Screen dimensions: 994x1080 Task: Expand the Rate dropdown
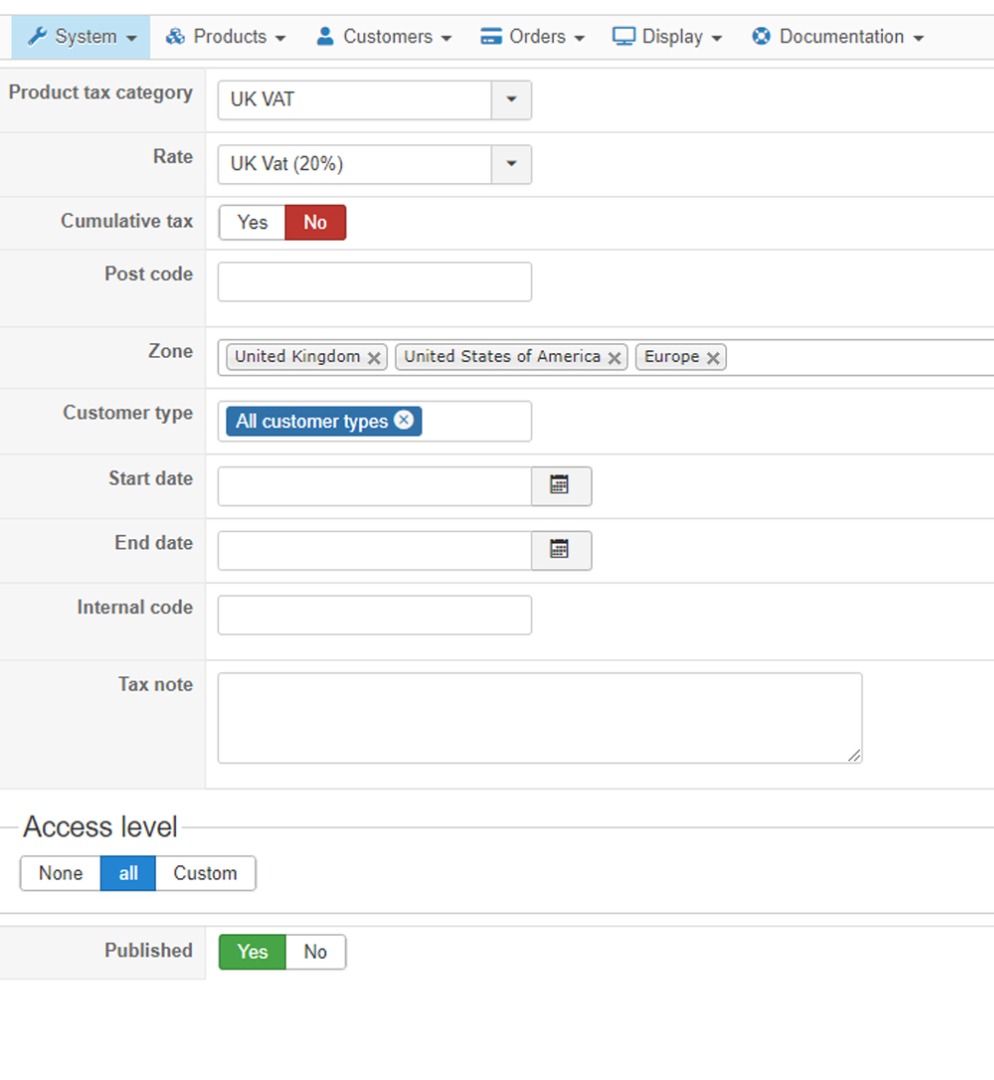click(511, 164)
